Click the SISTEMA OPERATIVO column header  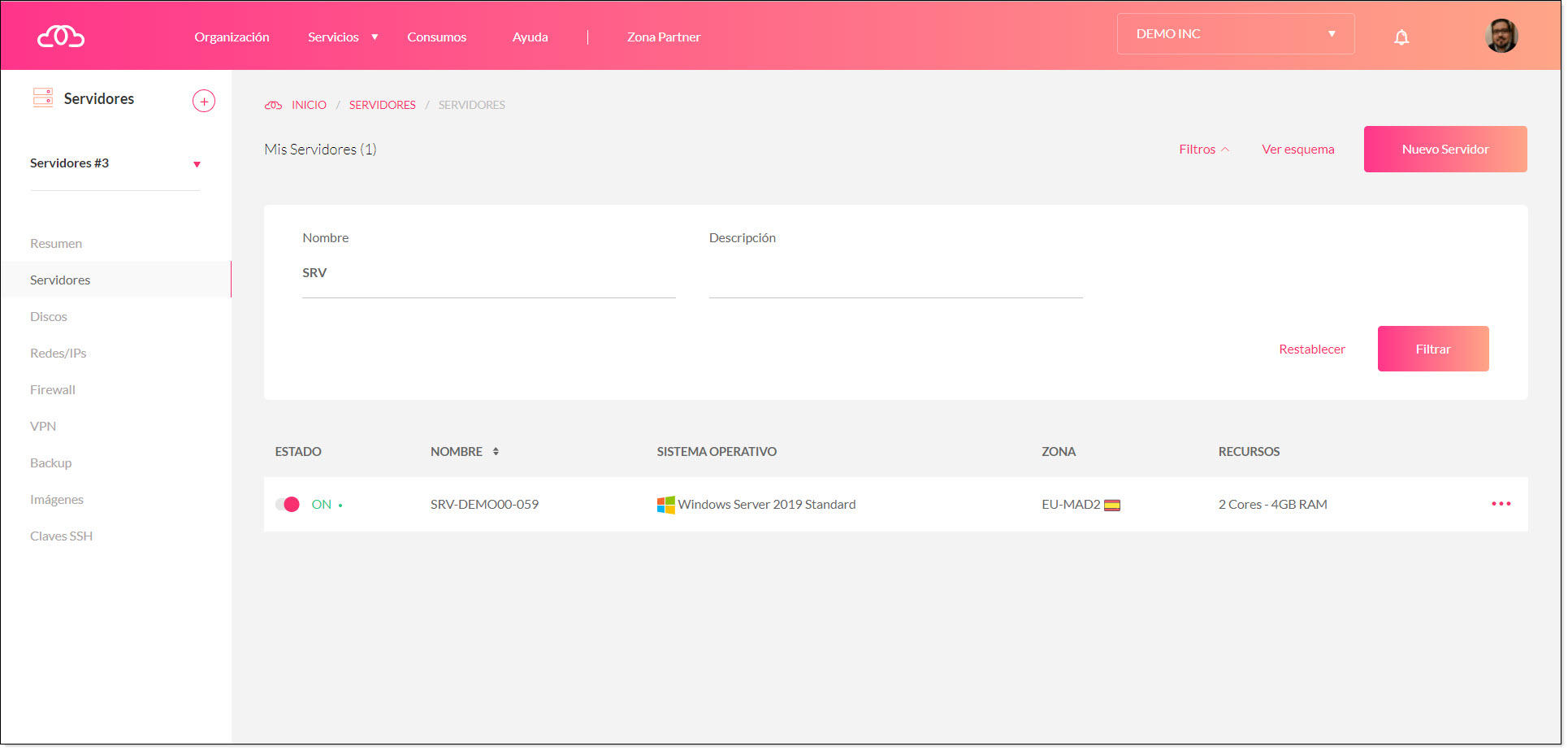(x=717, y=452)
